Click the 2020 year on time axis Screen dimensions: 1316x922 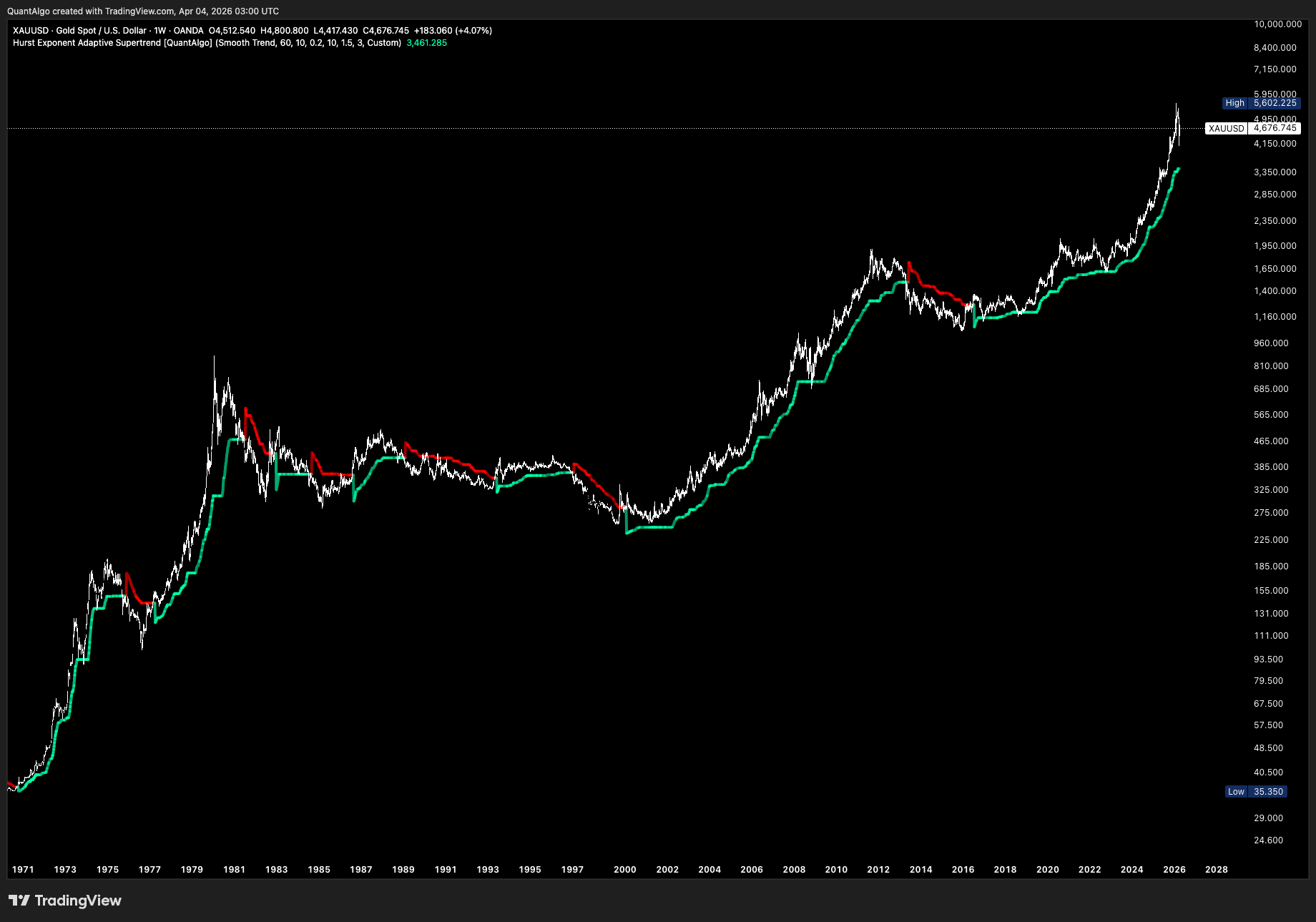[x=1048, y=870]
